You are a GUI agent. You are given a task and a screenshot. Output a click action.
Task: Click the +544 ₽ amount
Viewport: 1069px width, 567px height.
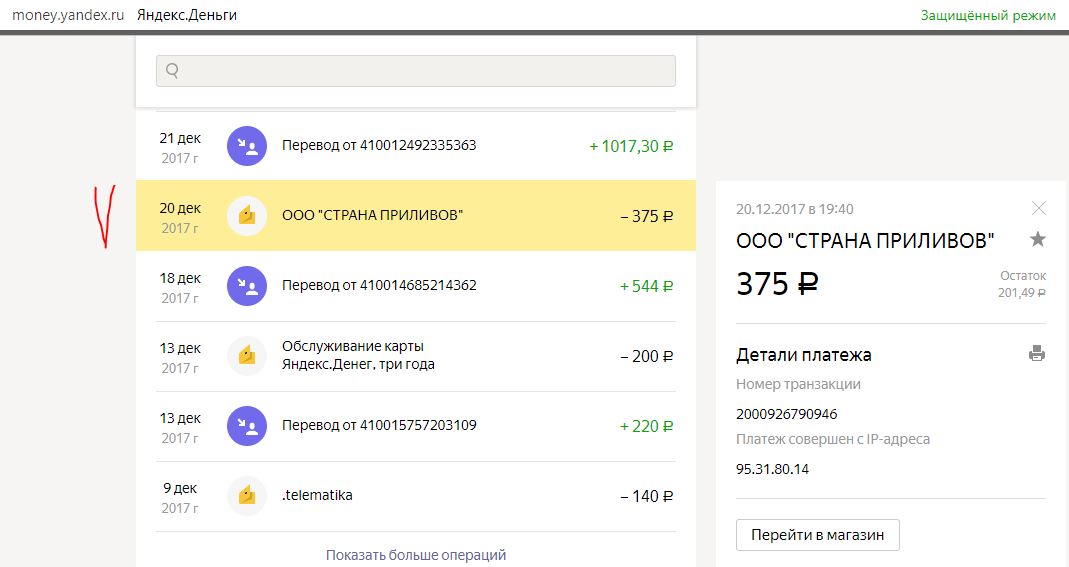click(x=646, y=286)
